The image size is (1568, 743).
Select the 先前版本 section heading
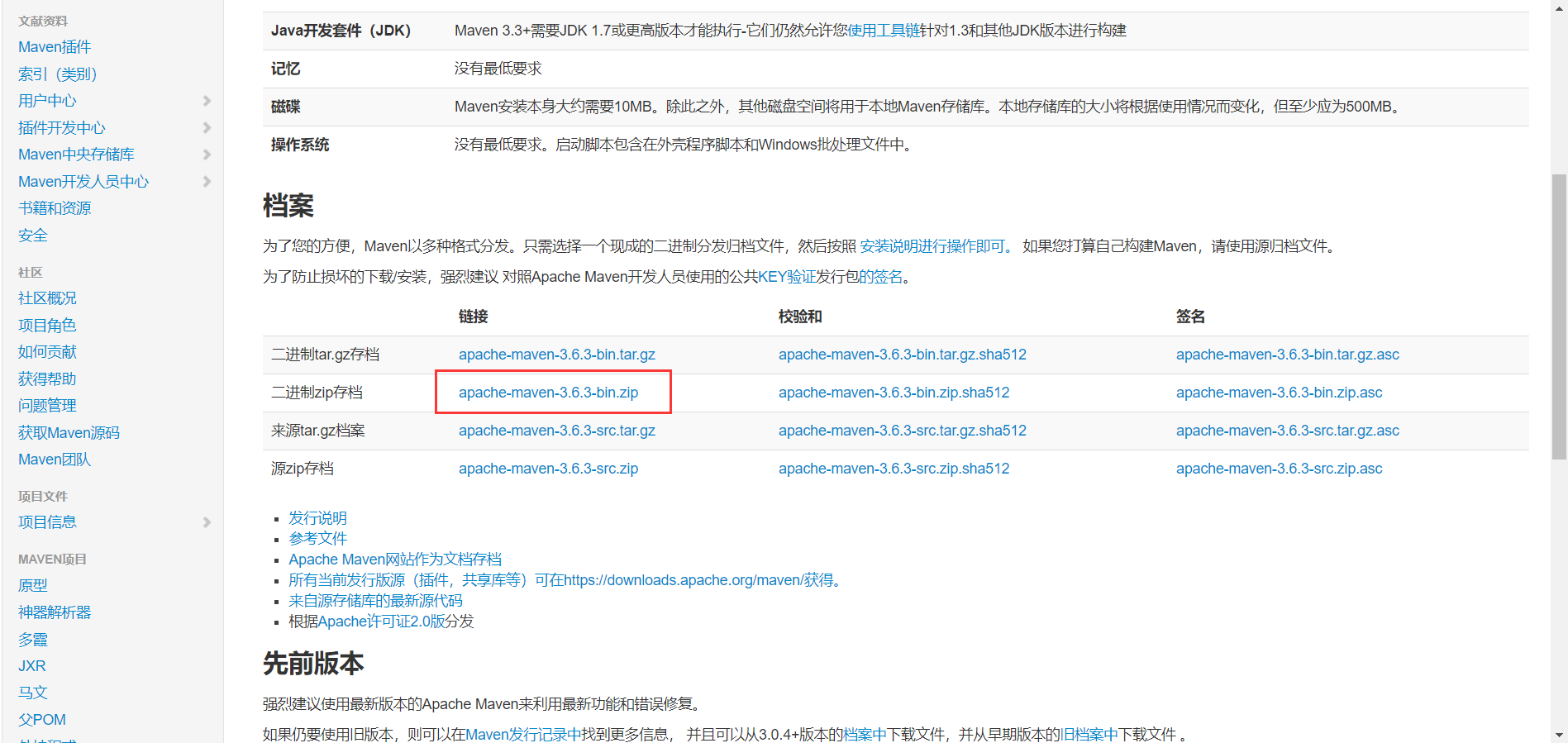pos(313,664)
